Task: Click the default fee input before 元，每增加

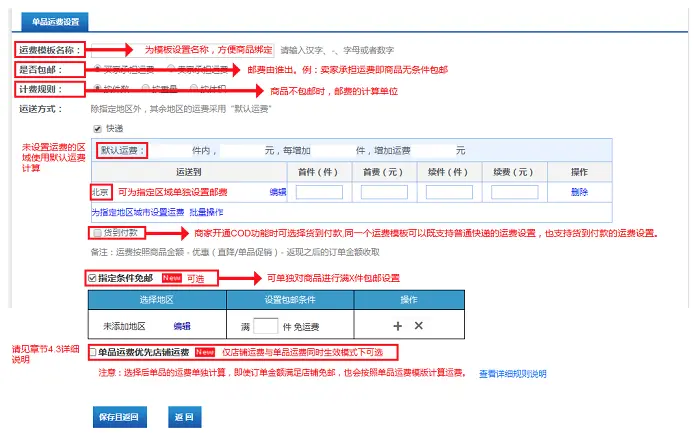Action: pos(241,151)
